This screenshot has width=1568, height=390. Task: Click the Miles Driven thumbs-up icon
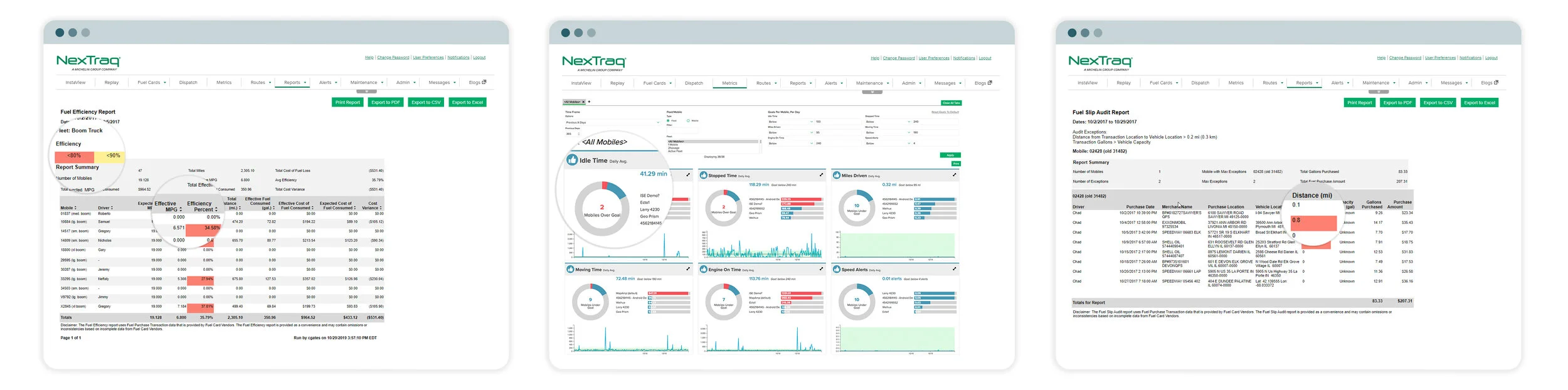coord(837,176)
